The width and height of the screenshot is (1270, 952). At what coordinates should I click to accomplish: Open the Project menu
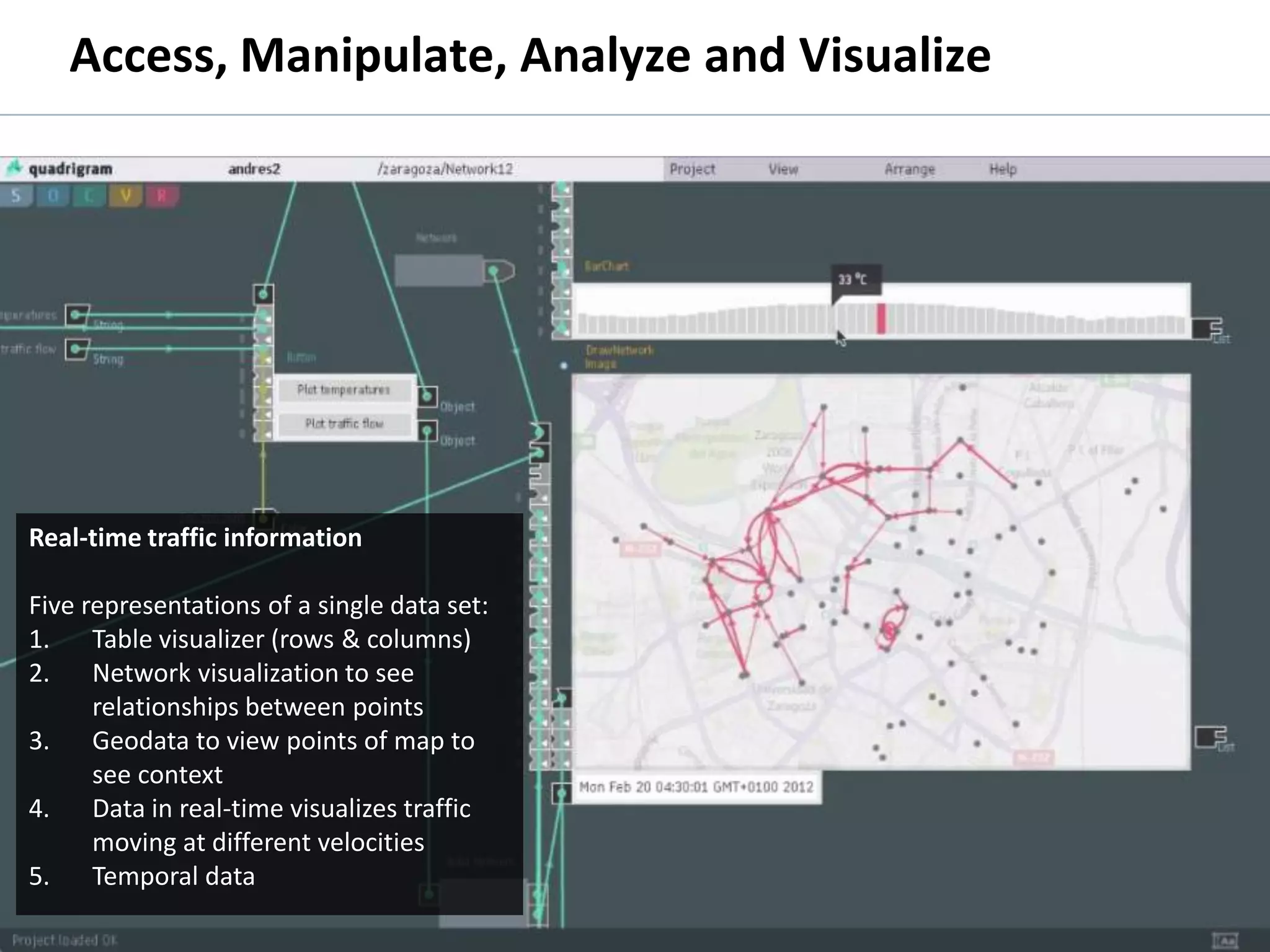point(693,169)
